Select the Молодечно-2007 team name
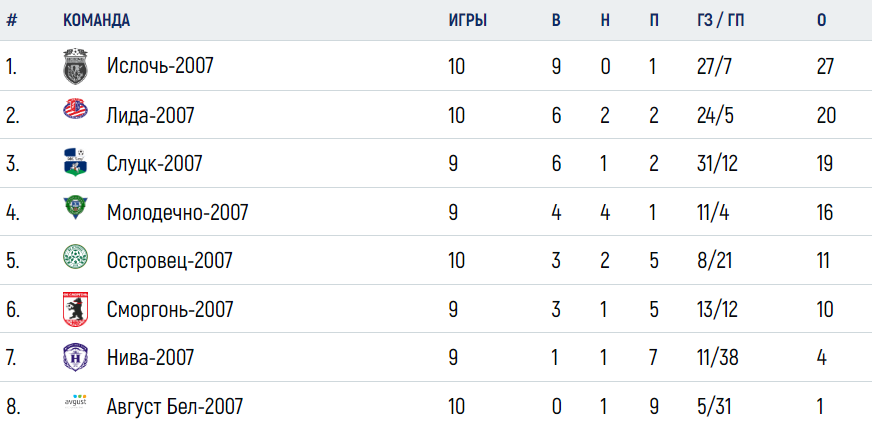872x425 pixels. (177, 212)
